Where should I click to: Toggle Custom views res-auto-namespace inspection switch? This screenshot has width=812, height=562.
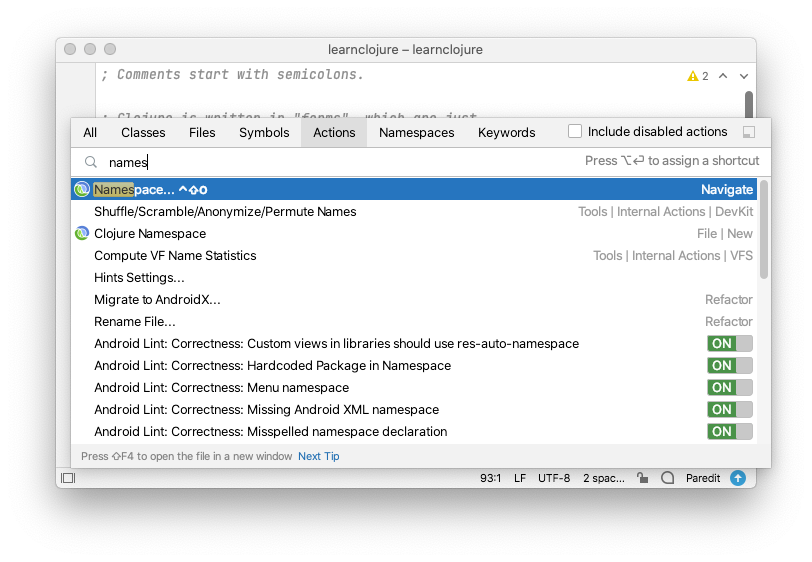pos(730,343)
